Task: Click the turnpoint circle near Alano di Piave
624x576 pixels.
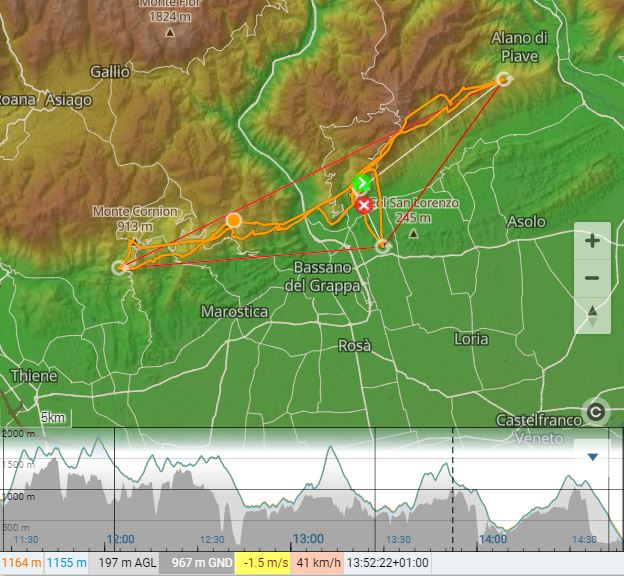Action: click(x=503, y=79)
